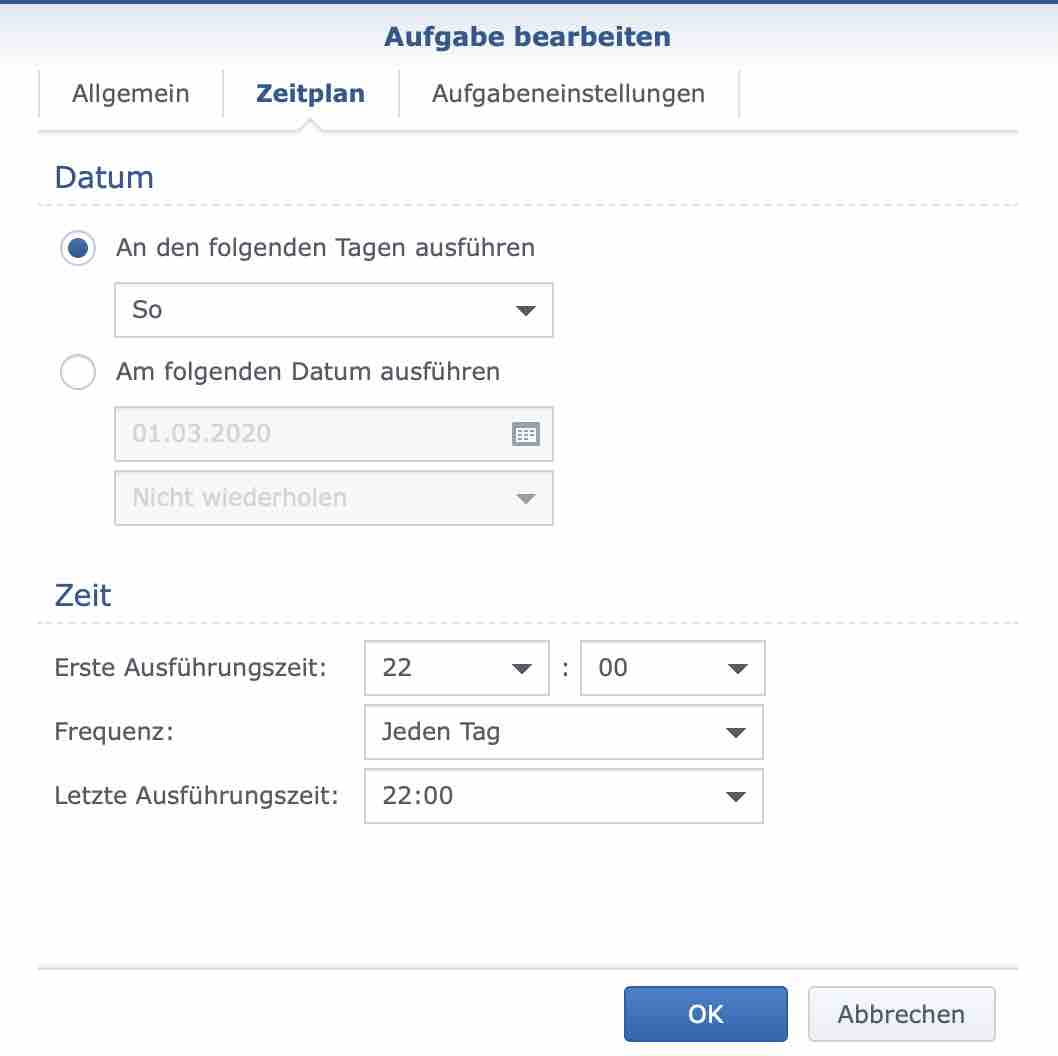Confirm the schedule with OK
The image size is (1058, 1056).
[x=706, y=1013]
